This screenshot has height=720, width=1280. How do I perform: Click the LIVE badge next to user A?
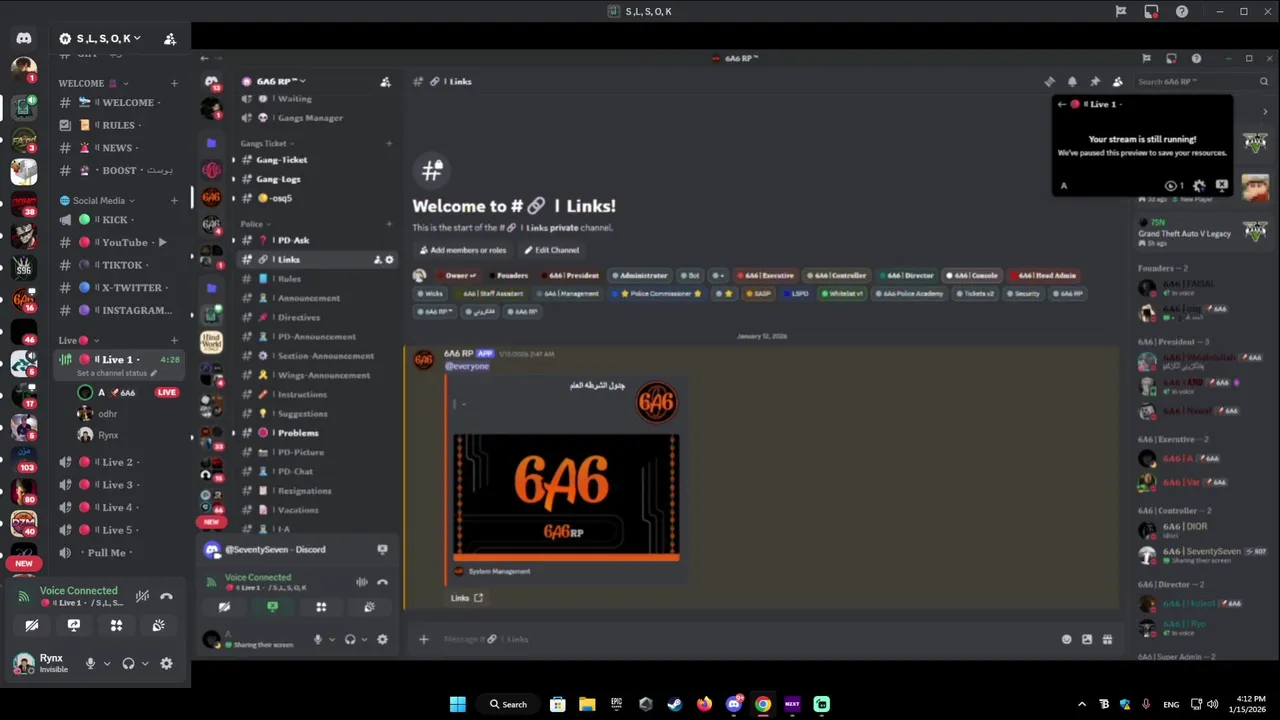coord(167,393)
